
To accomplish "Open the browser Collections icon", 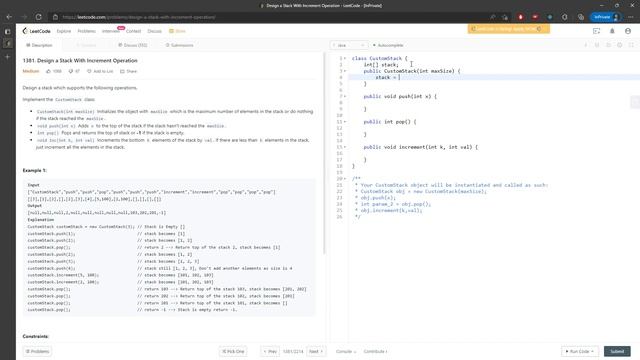I will [x=581, y=17].
